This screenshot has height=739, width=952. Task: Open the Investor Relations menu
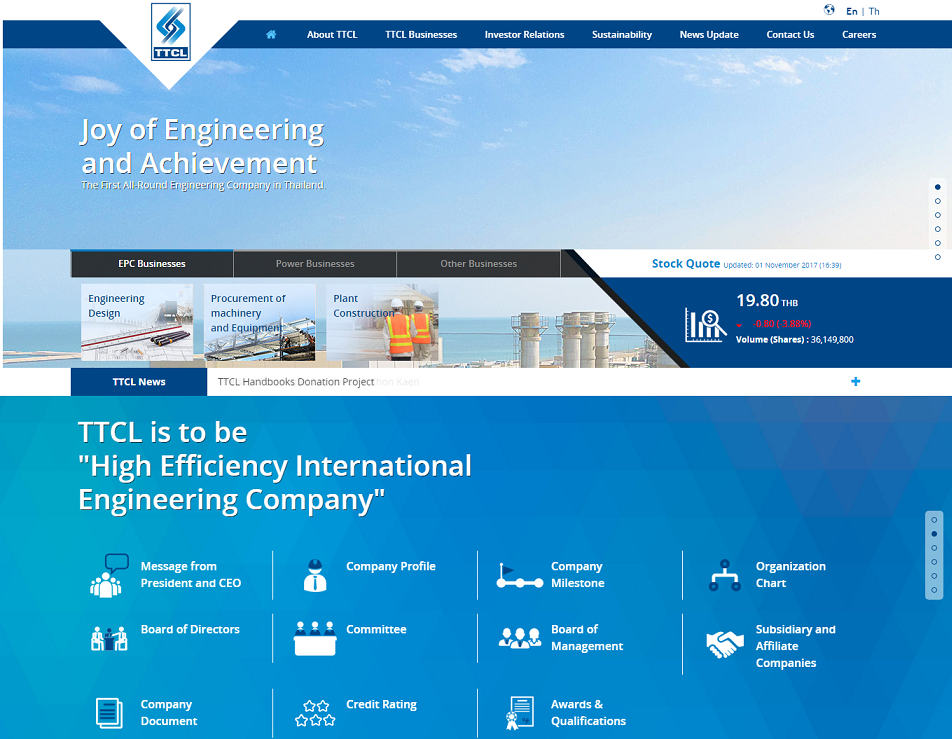point(525,35)
